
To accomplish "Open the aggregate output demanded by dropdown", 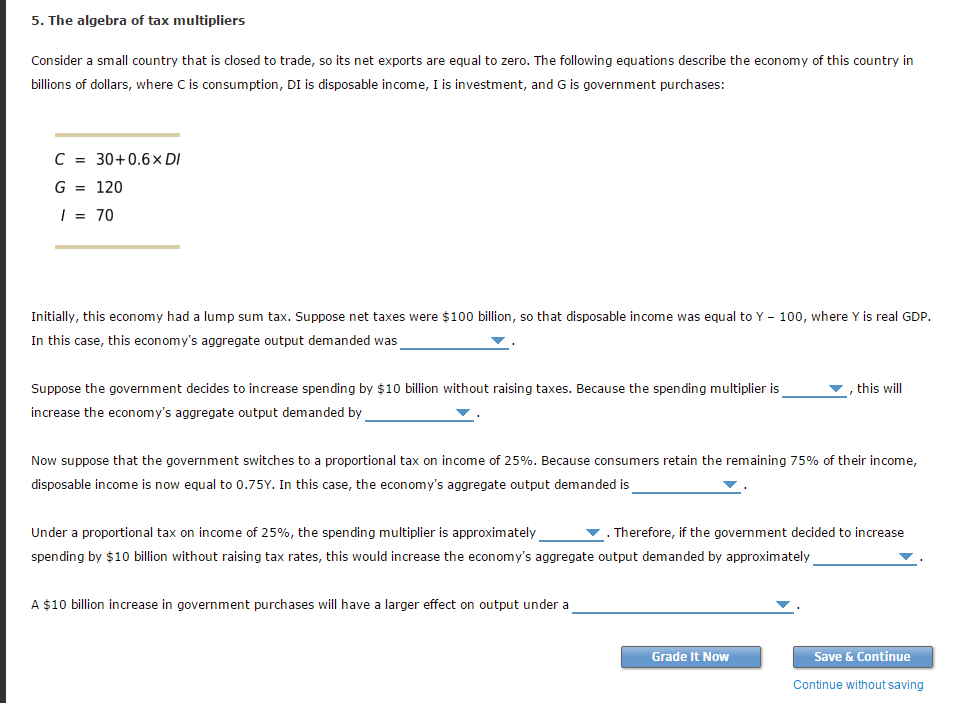I will coord(419,413).
